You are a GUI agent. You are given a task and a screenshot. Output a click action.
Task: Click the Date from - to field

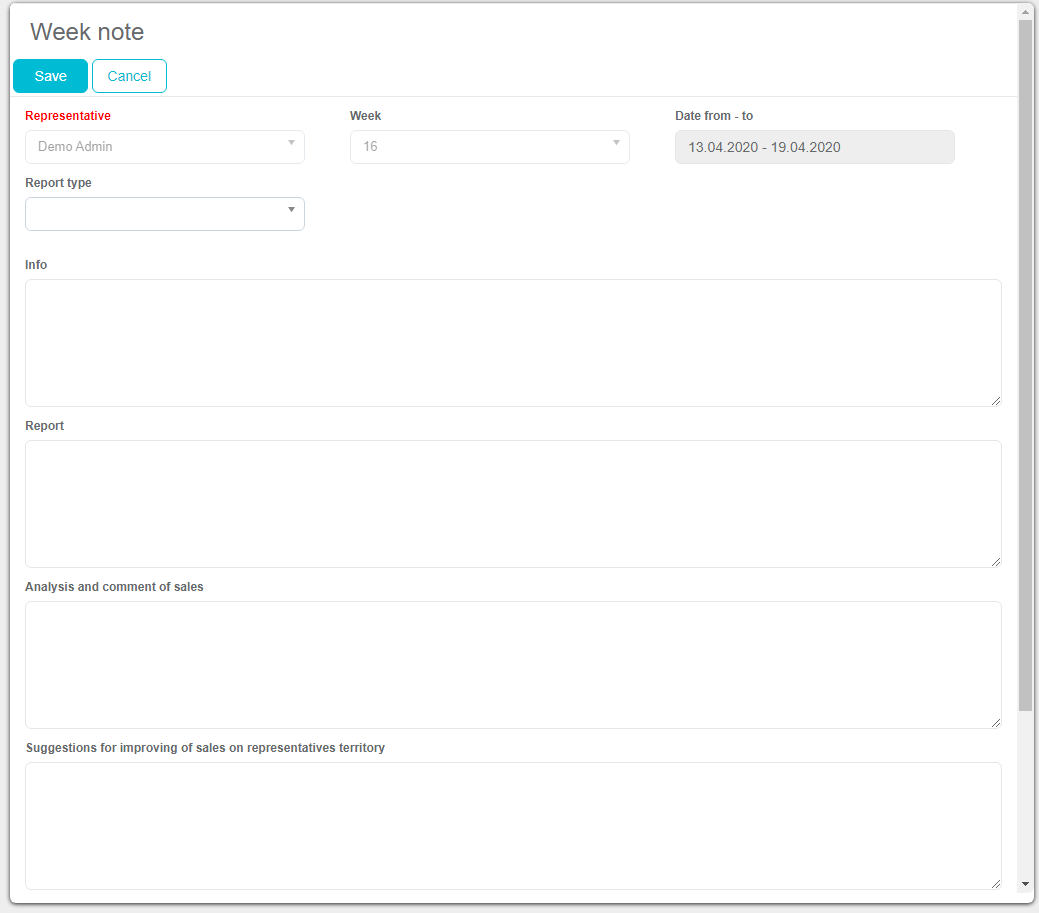point(814,147)
